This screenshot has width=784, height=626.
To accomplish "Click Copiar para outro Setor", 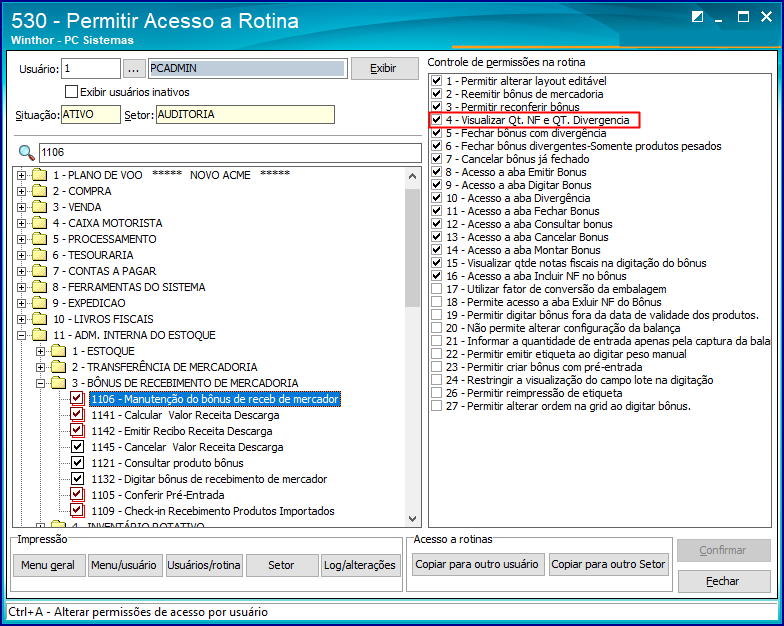I will [608, 564].
